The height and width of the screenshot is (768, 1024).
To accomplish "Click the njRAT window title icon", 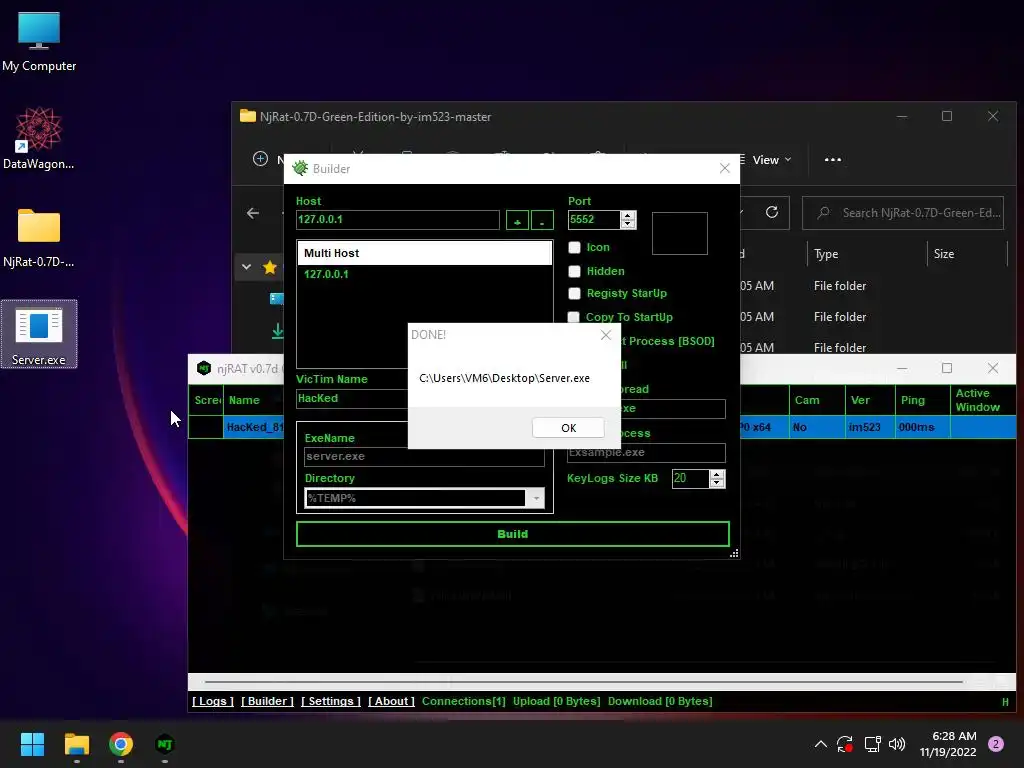I will [x=204, y=368].
